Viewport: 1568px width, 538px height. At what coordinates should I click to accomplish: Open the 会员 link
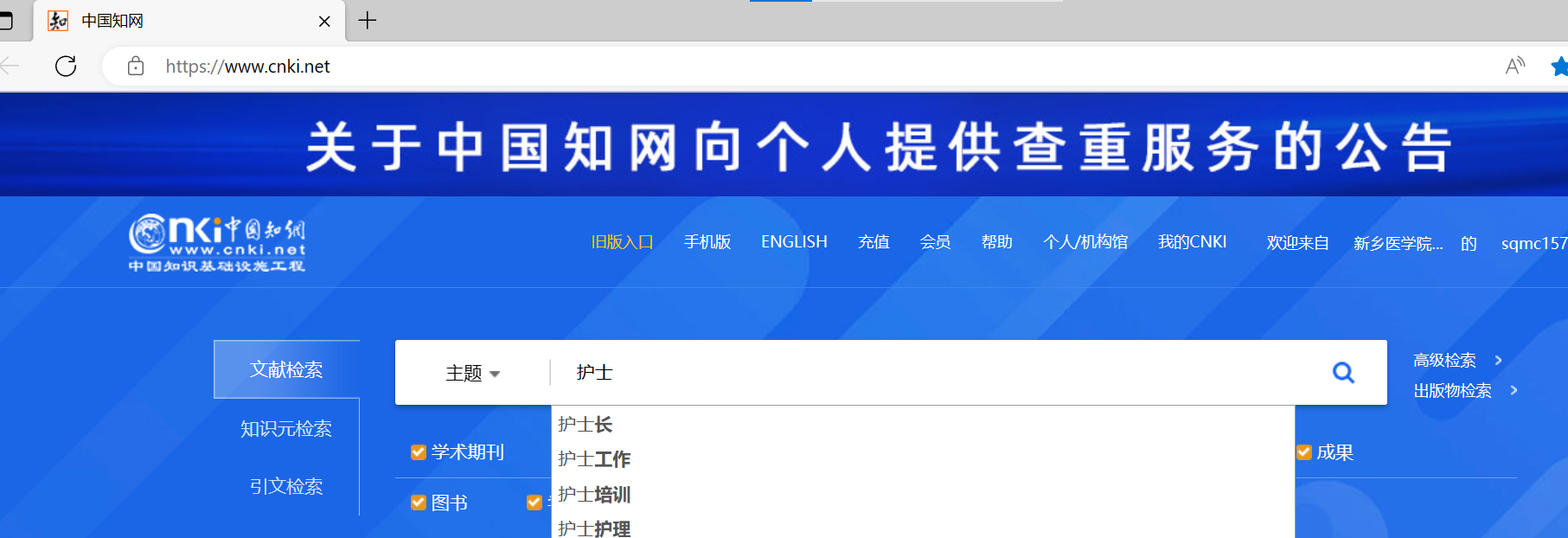coord(935,242)
